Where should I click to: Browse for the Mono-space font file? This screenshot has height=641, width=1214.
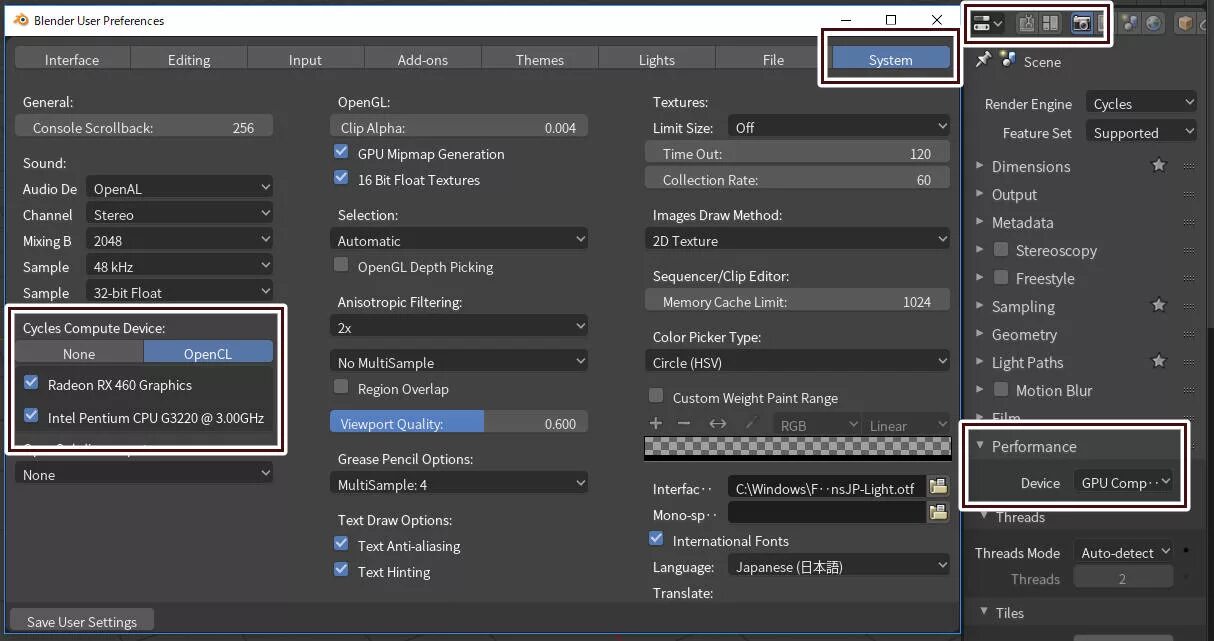click(938, 513)
